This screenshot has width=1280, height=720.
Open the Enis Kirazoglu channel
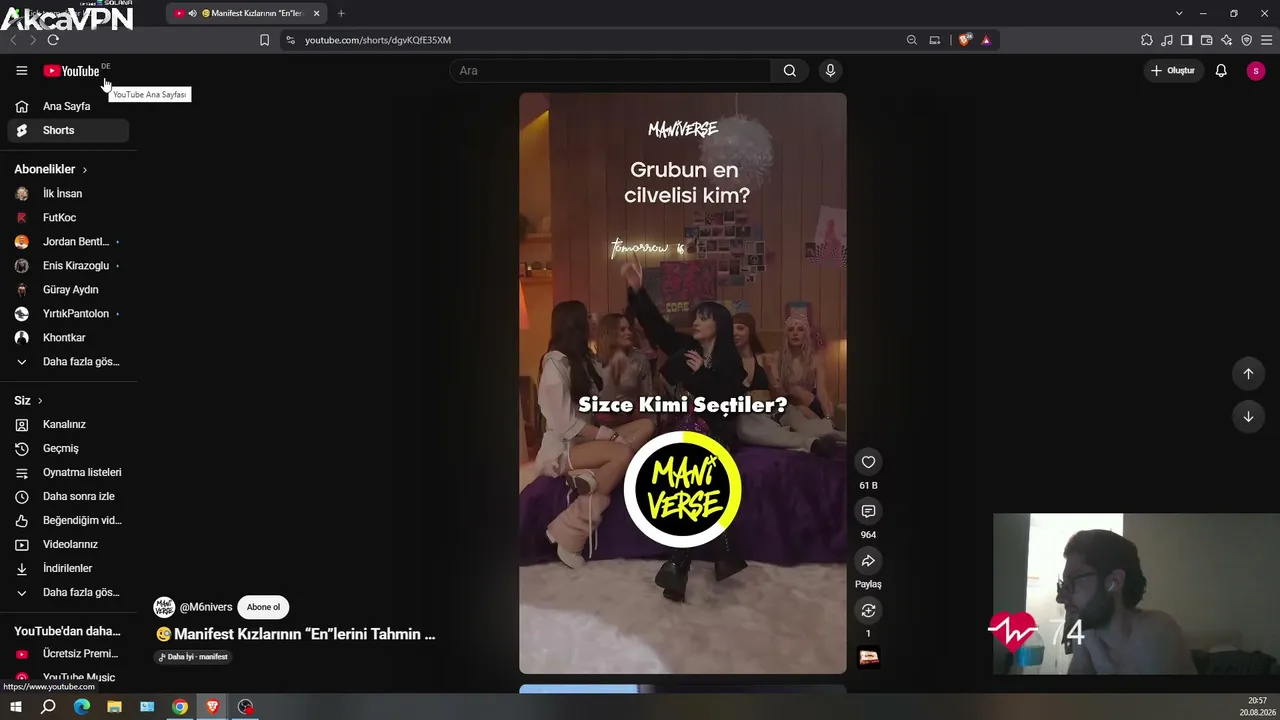(x=68, y=266)
